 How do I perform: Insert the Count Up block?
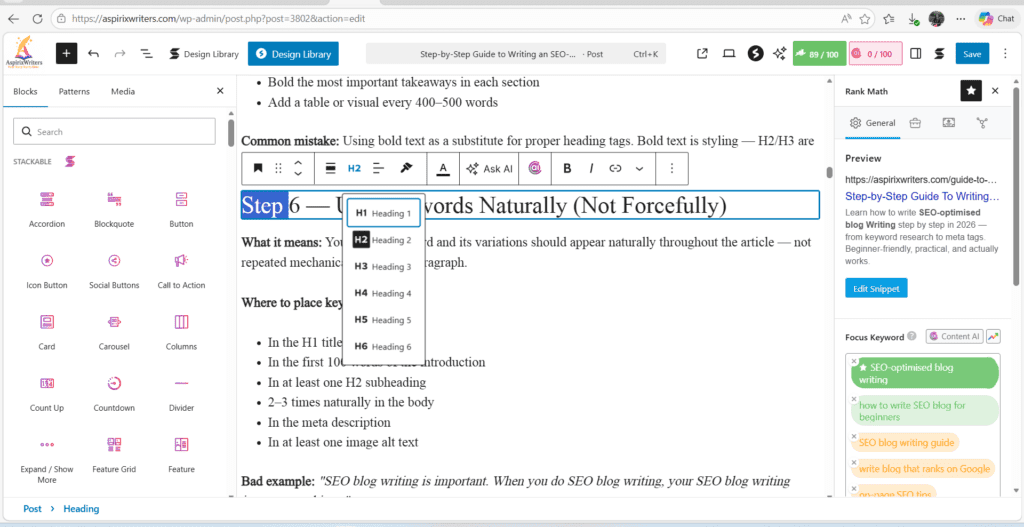[x=47, y=393]
